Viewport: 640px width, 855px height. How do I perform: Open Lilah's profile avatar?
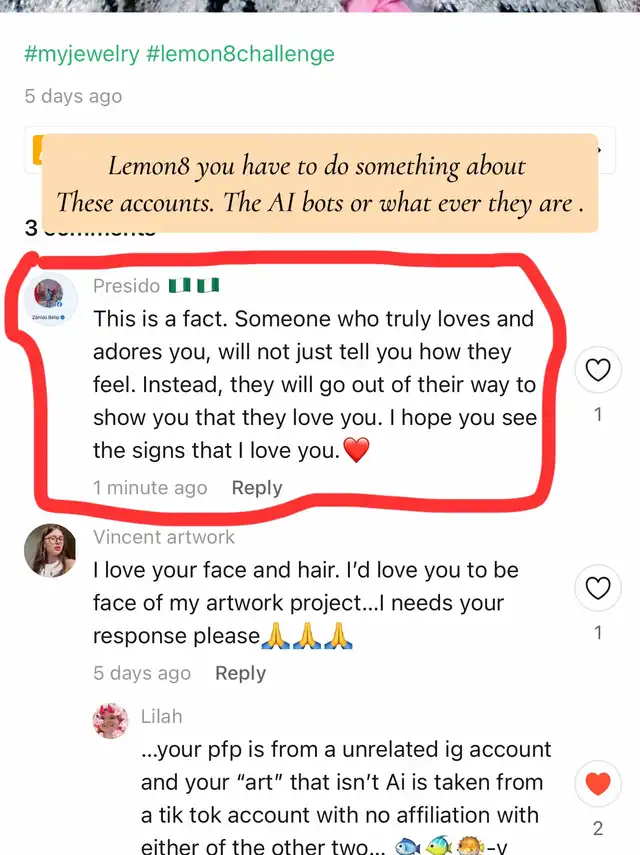click(x=111, y=720)
